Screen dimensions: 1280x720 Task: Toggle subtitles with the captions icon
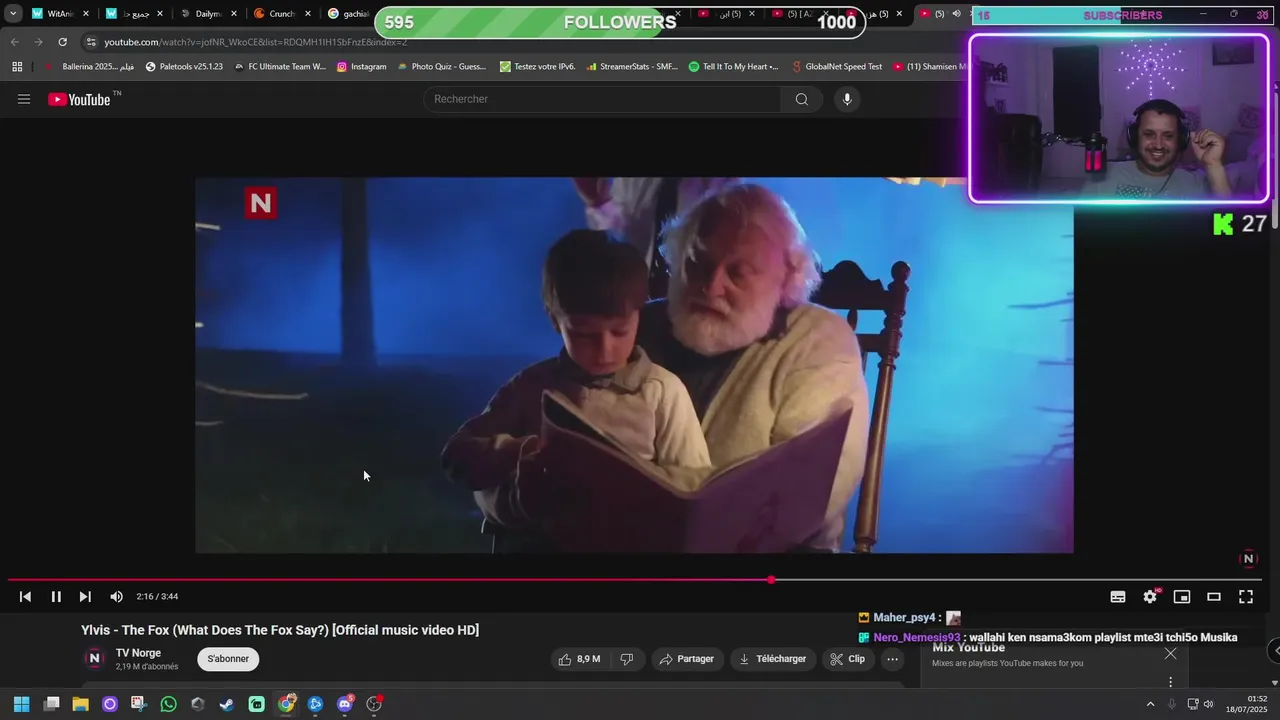(x=1118, y=597)
